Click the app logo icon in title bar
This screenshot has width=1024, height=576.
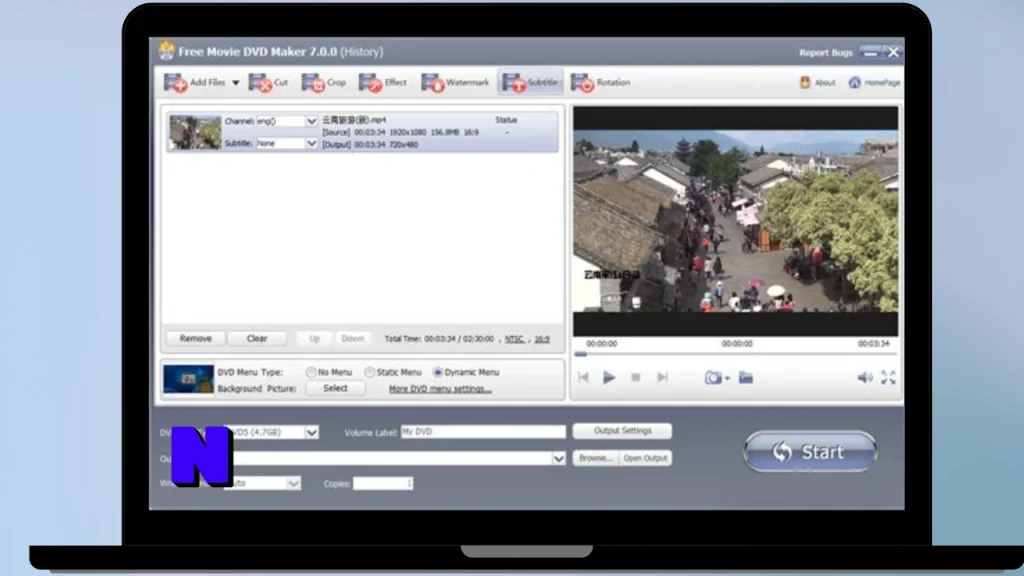pos(167,51)
